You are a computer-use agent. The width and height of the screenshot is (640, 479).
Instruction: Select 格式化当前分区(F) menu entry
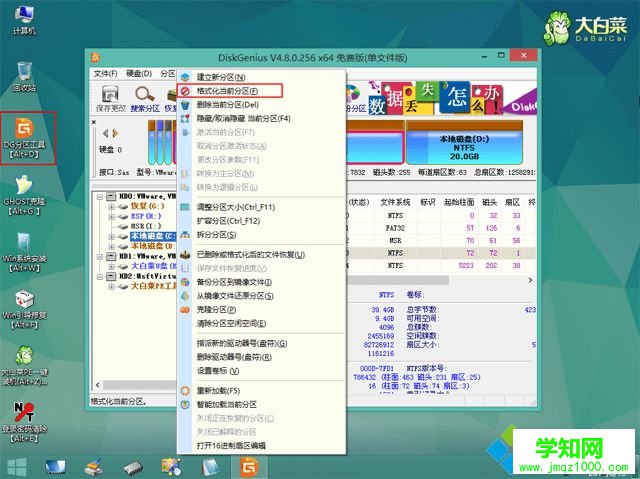point(261,91)
